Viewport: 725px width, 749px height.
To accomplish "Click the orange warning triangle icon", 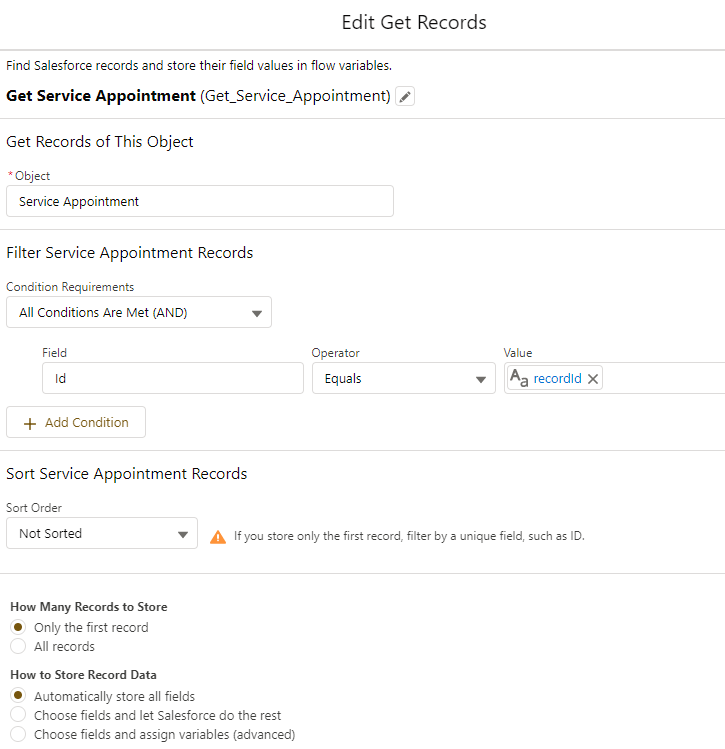I will tap(218, 537).
